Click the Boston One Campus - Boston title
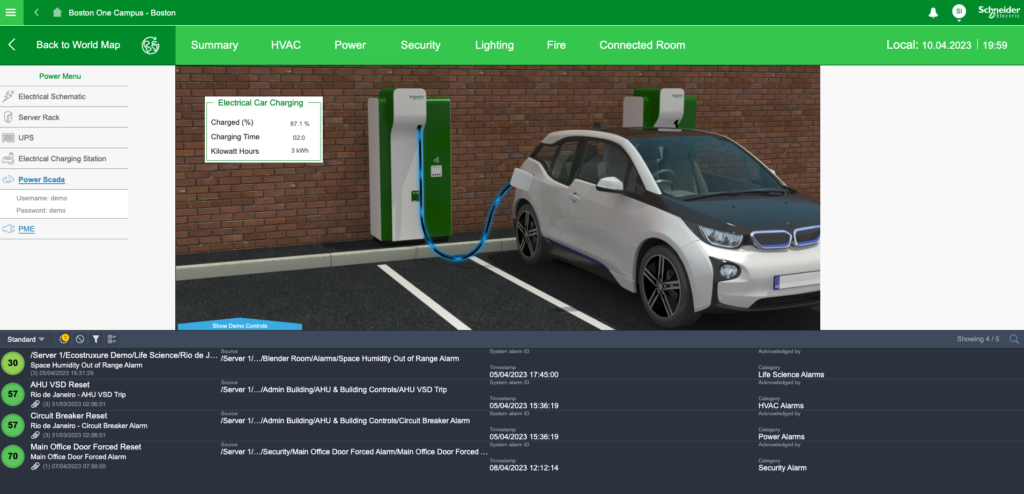The width and height of the screenshot is (1024, 494). tap(122, 12)
